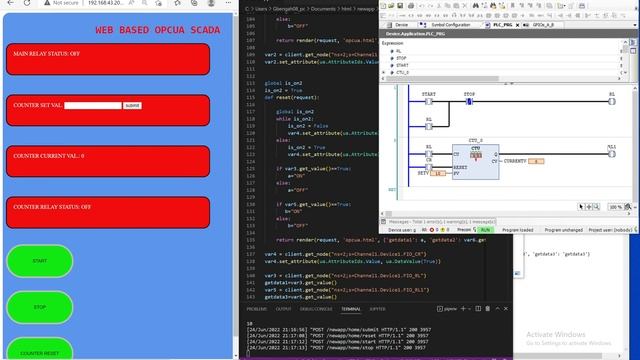Expand the CTU_0 expression row
The width and height of the screenshot is (640, 360).
(383, 72)
